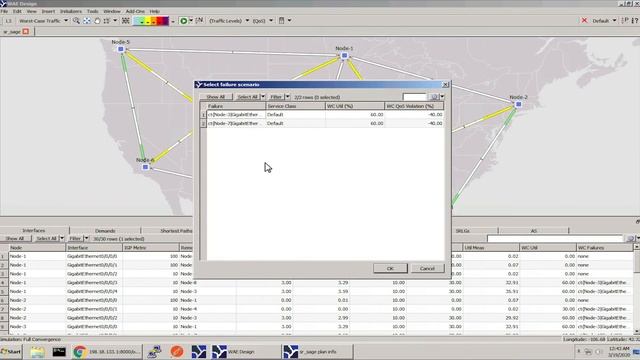Open main table Filter dropdown arrow
Screen dimensions: 640x360
86,238
